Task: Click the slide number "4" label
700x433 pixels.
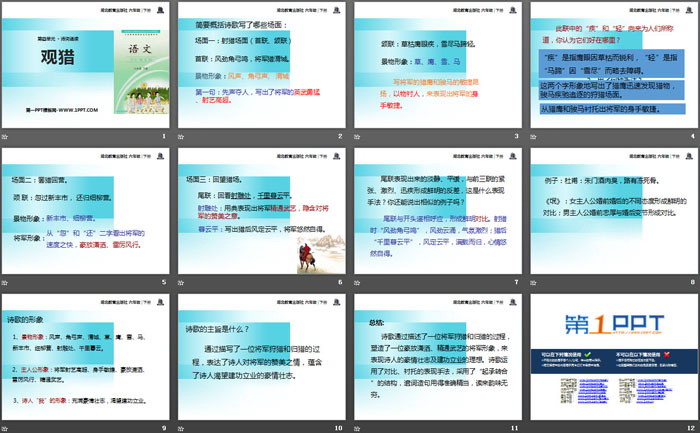Action: [693, 136]
